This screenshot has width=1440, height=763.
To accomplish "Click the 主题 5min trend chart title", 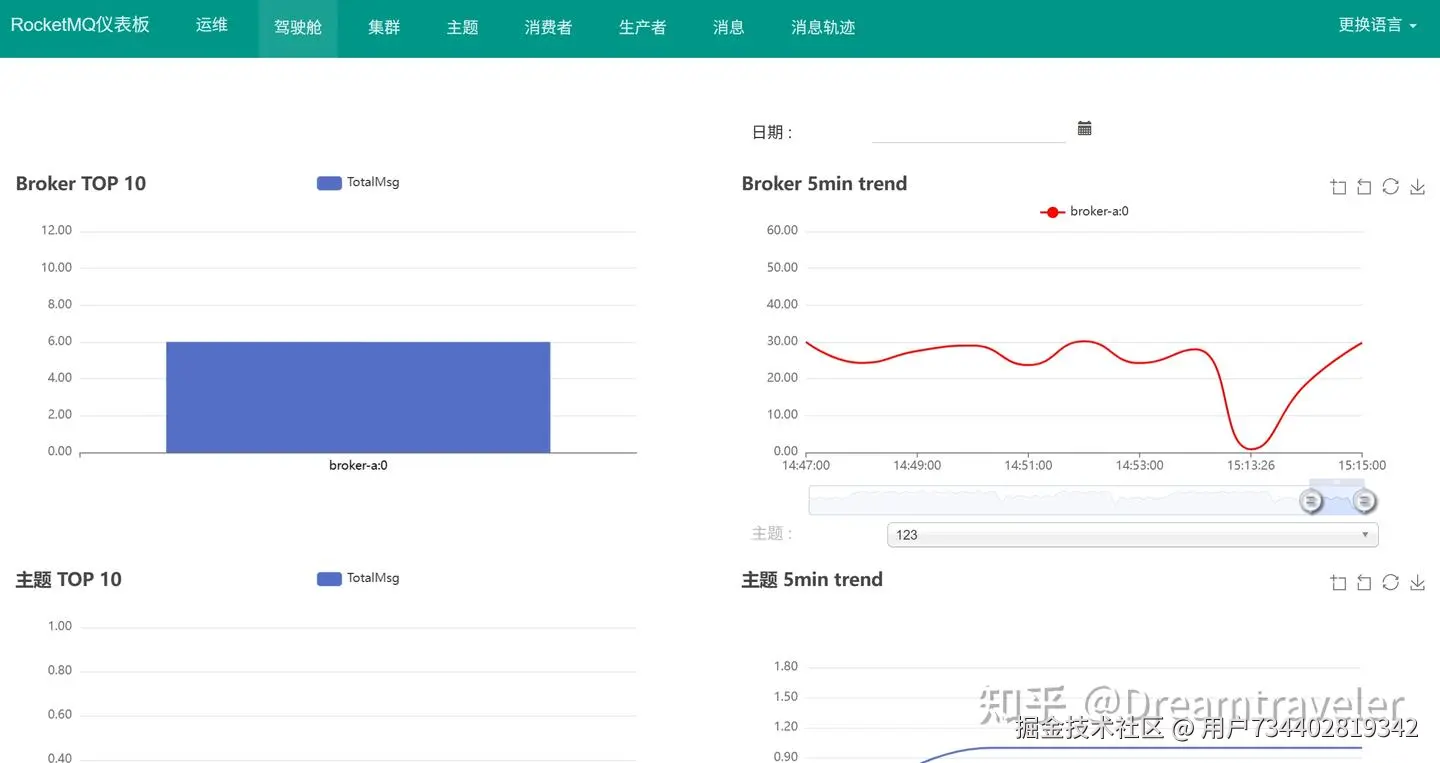I will pyautogui.click(x=812, y=579).
